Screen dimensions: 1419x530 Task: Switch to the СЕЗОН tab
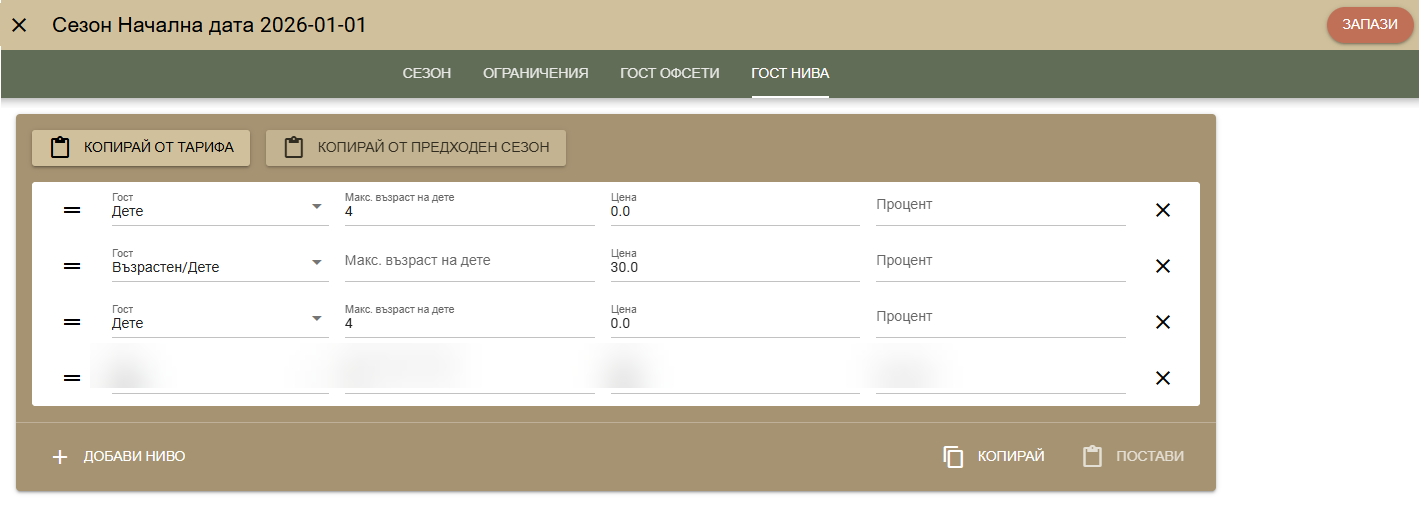tap(427, 73)
